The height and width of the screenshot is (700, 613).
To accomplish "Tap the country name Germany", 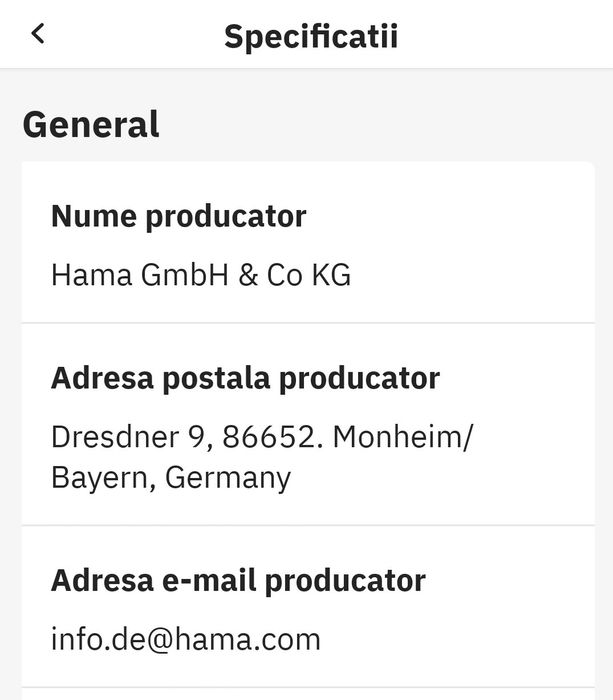I will click(228, 477).
